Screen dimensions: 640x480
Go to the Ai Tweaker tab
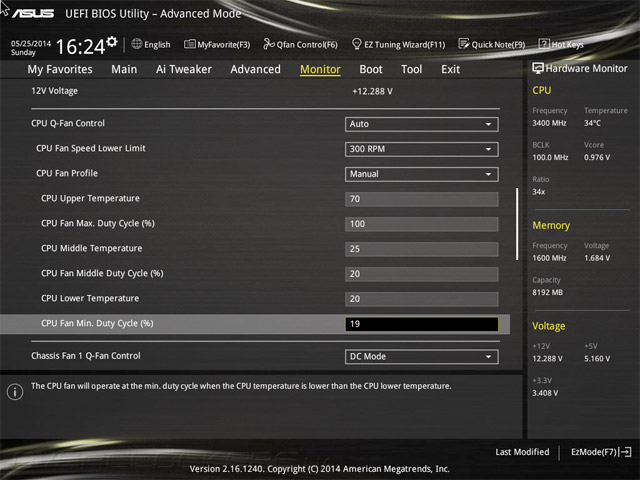184,69
